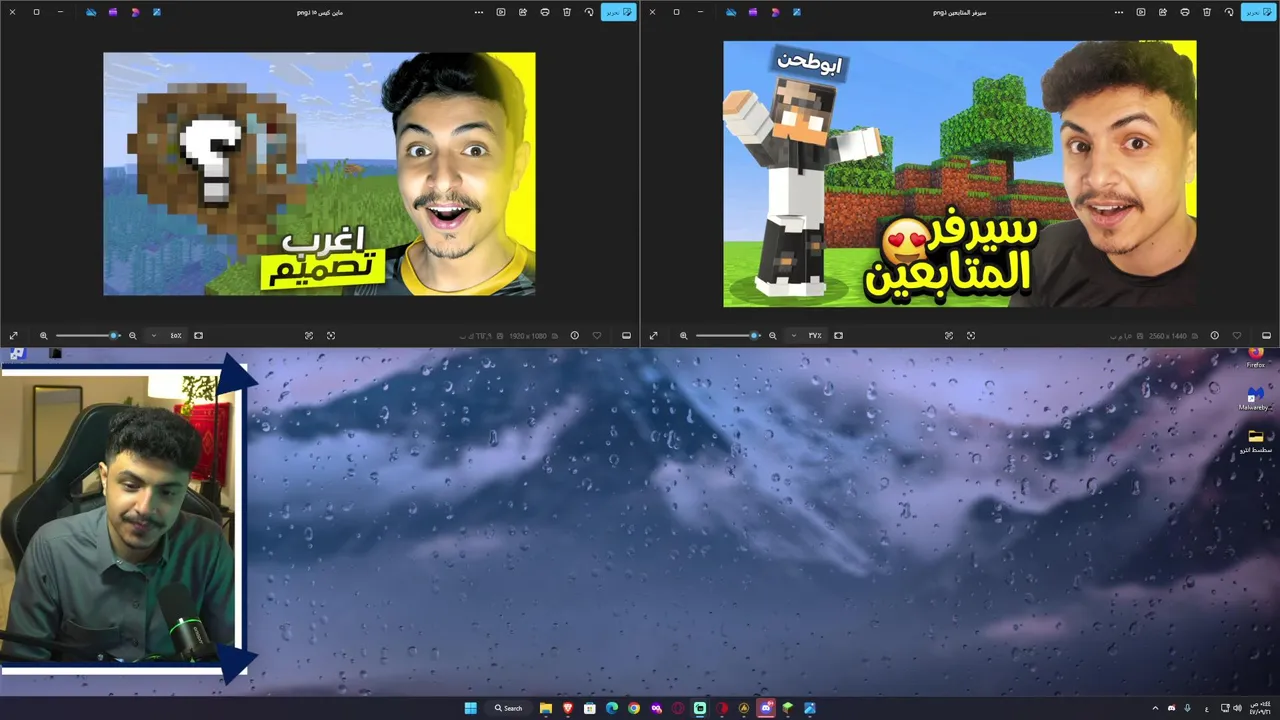Open the Firefox desktop shortcut
The image size is (1280, 720).
(1255, 357)
